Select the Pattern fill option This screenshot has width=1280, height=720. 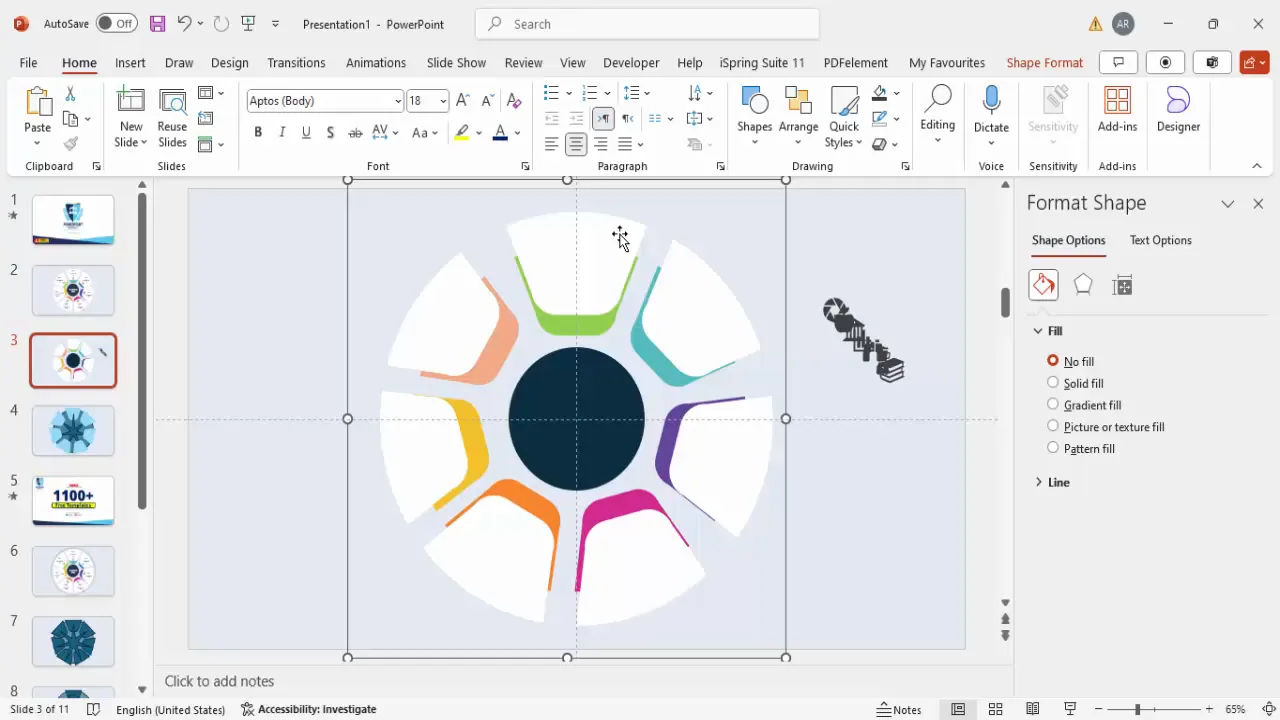click(x=1081, y=449)
